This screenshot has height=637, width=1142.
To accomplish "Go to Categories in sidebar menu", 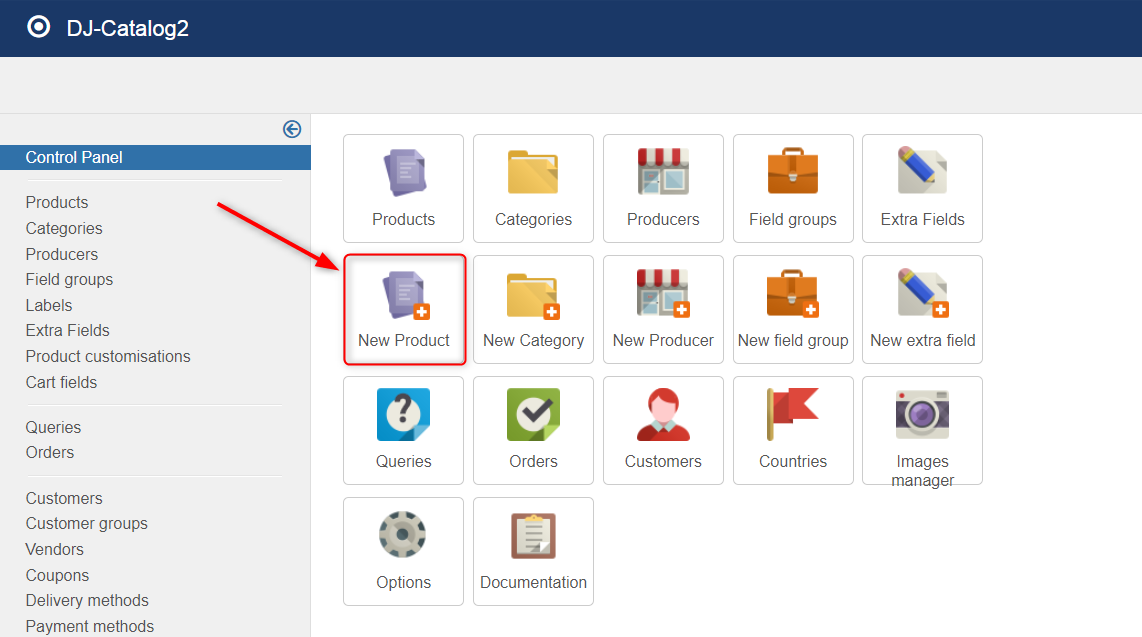I will [x=64, y=229].
